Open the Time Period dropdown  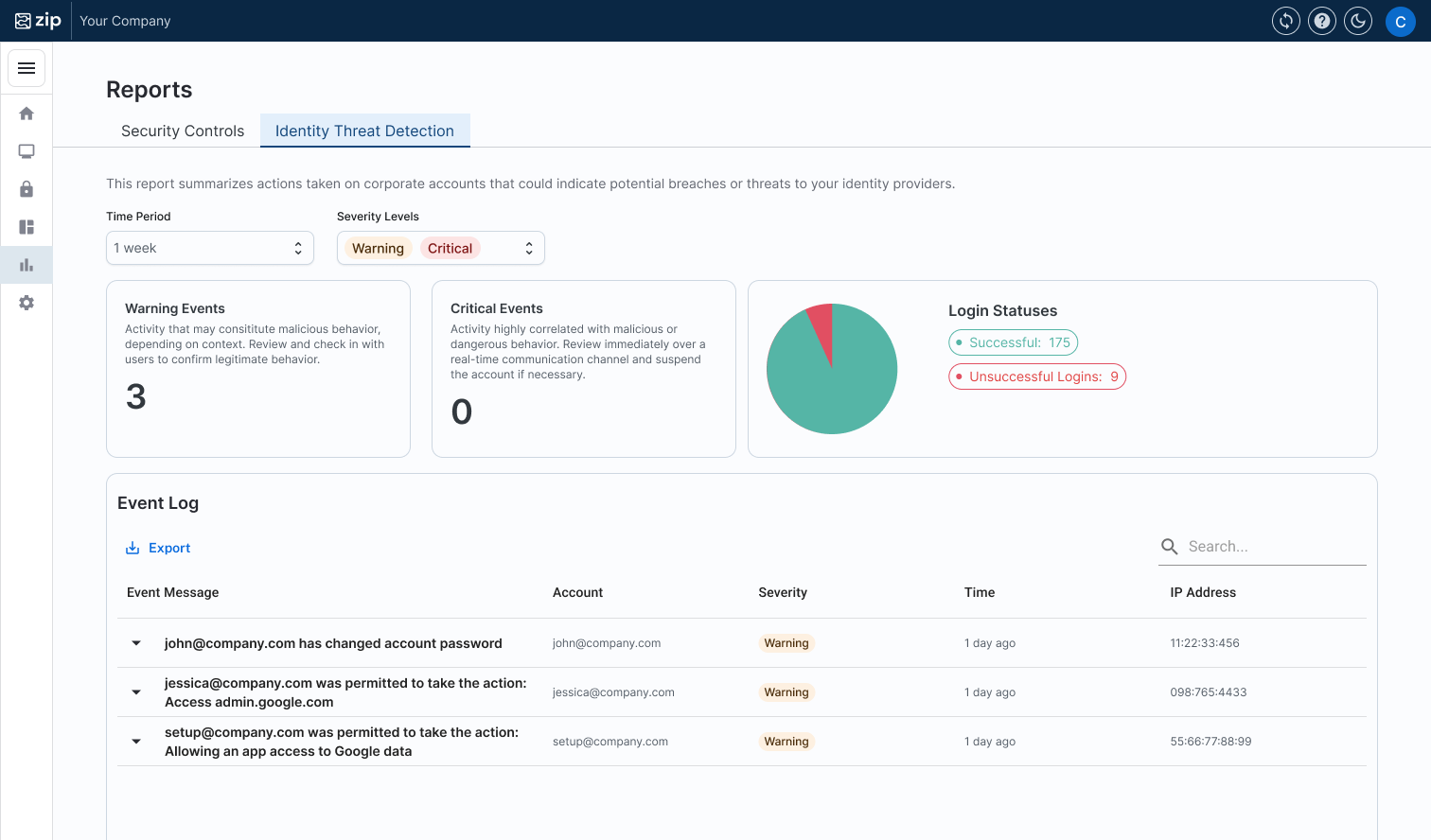(209, 248)
